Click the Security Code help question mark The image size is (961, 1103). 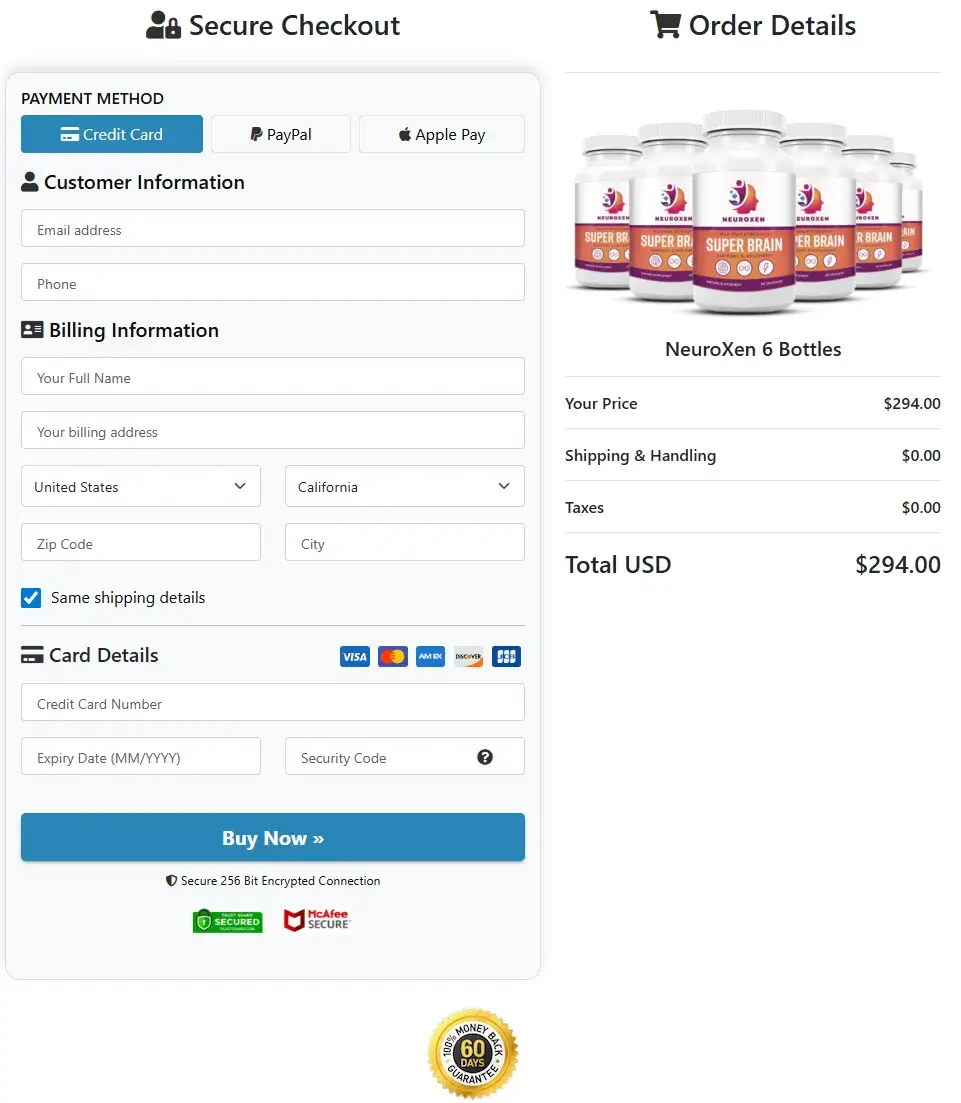(485, 757)
